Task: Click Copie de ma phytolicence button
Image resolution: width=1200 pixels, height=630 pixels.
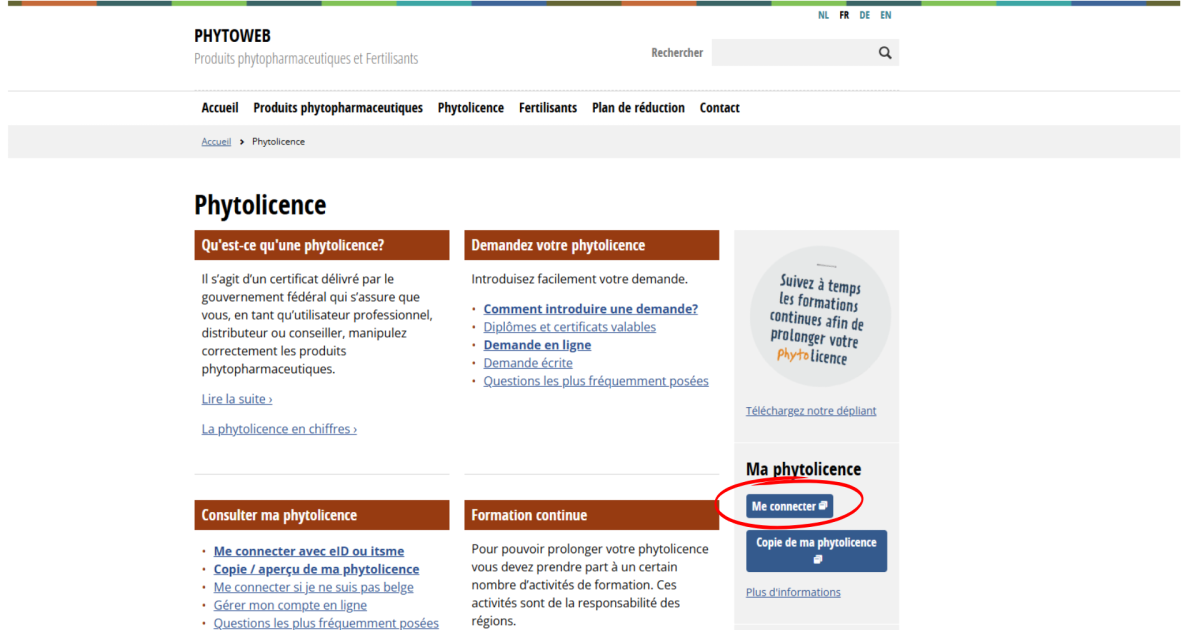Action: [x=816, y=550]
